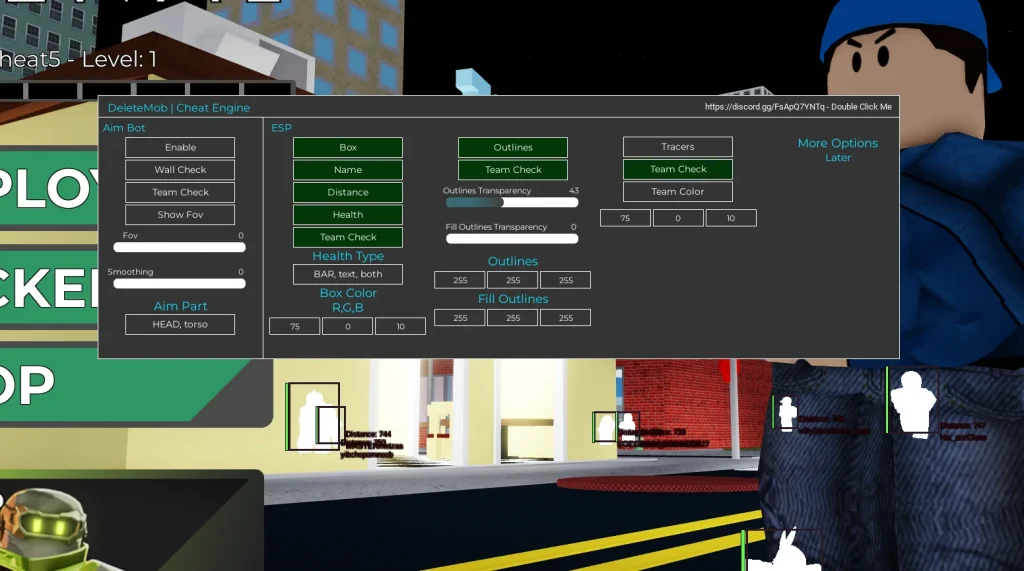Click the Aim Bot section heading
Image resolution: width=1024 pixels, height=571 pixels.
click(x=124, y=128)
